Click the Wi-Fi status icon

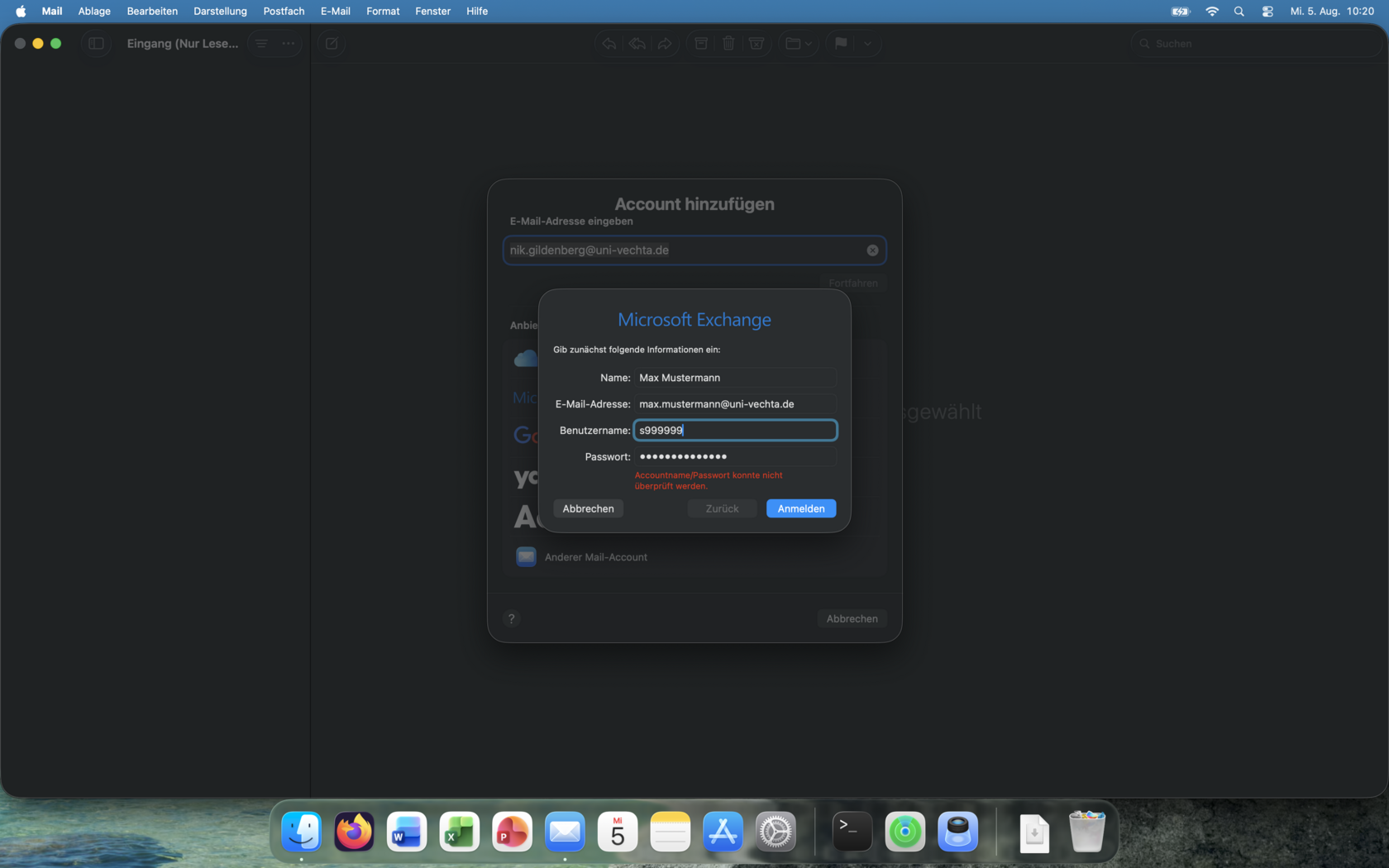click(x=1212, y=12)
